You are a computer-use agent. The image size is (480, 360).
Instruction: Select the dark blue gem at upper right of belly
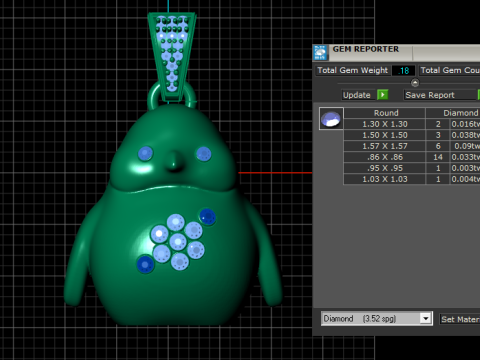(207, 217)
